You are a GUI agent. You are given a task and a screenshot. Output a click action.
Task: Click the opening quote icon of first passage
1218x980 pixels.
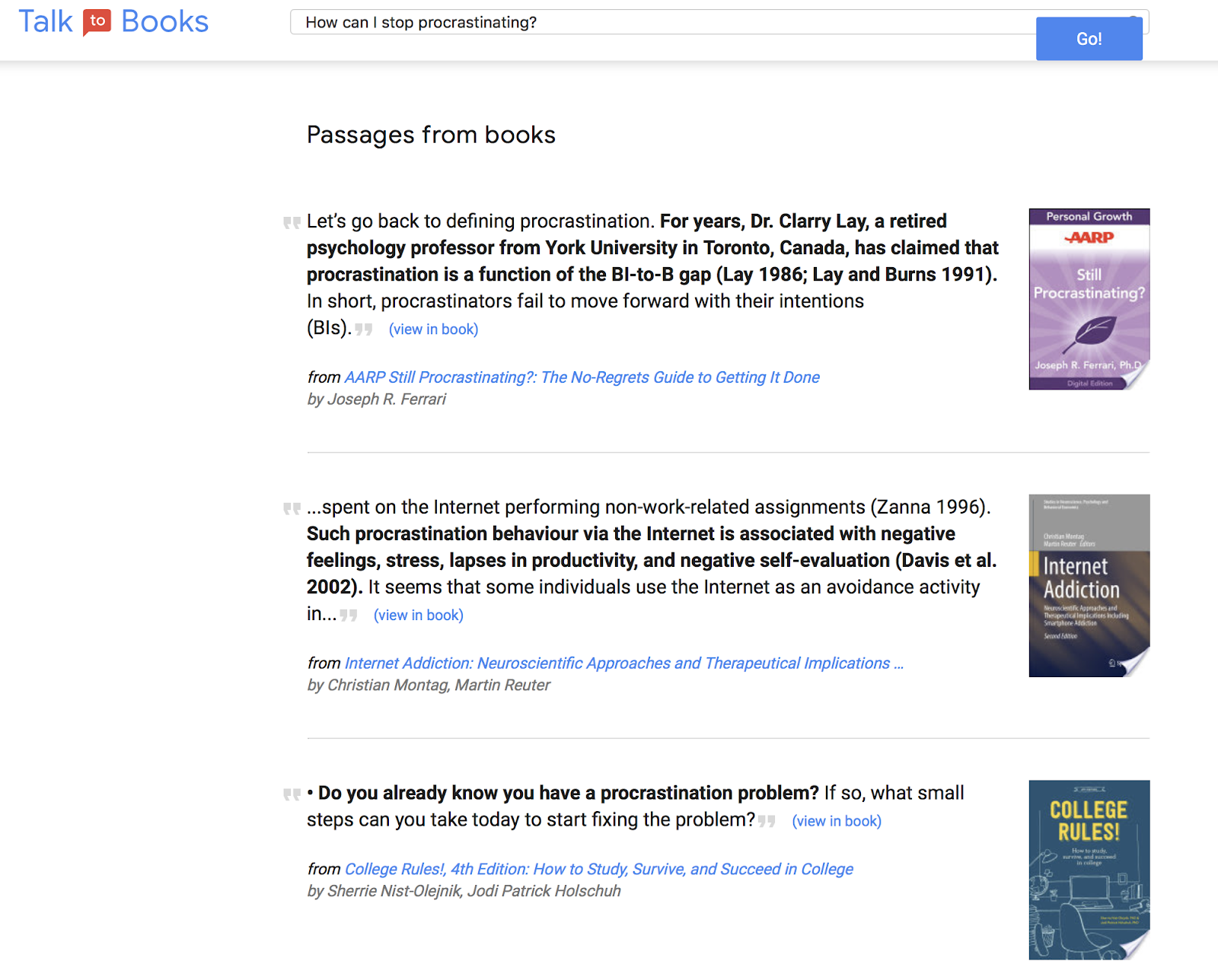pyautogui.click(x=292, y=223)
